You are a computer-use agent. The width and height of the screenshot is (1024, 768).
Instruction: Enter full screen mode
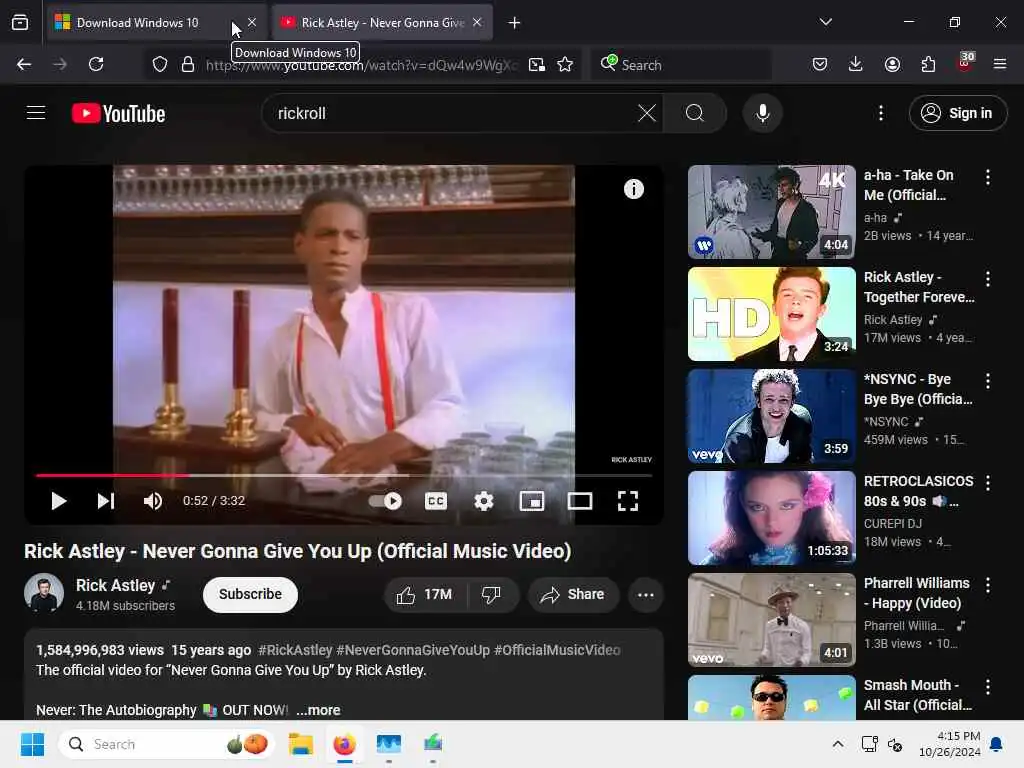[628, 501]
